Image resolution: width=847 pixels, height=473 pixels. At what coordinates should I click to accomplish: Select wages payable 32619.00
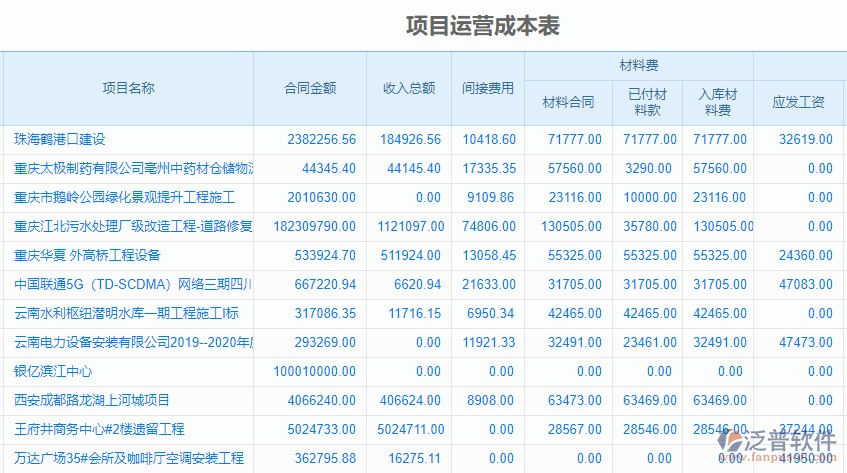(x=806, y=140)
